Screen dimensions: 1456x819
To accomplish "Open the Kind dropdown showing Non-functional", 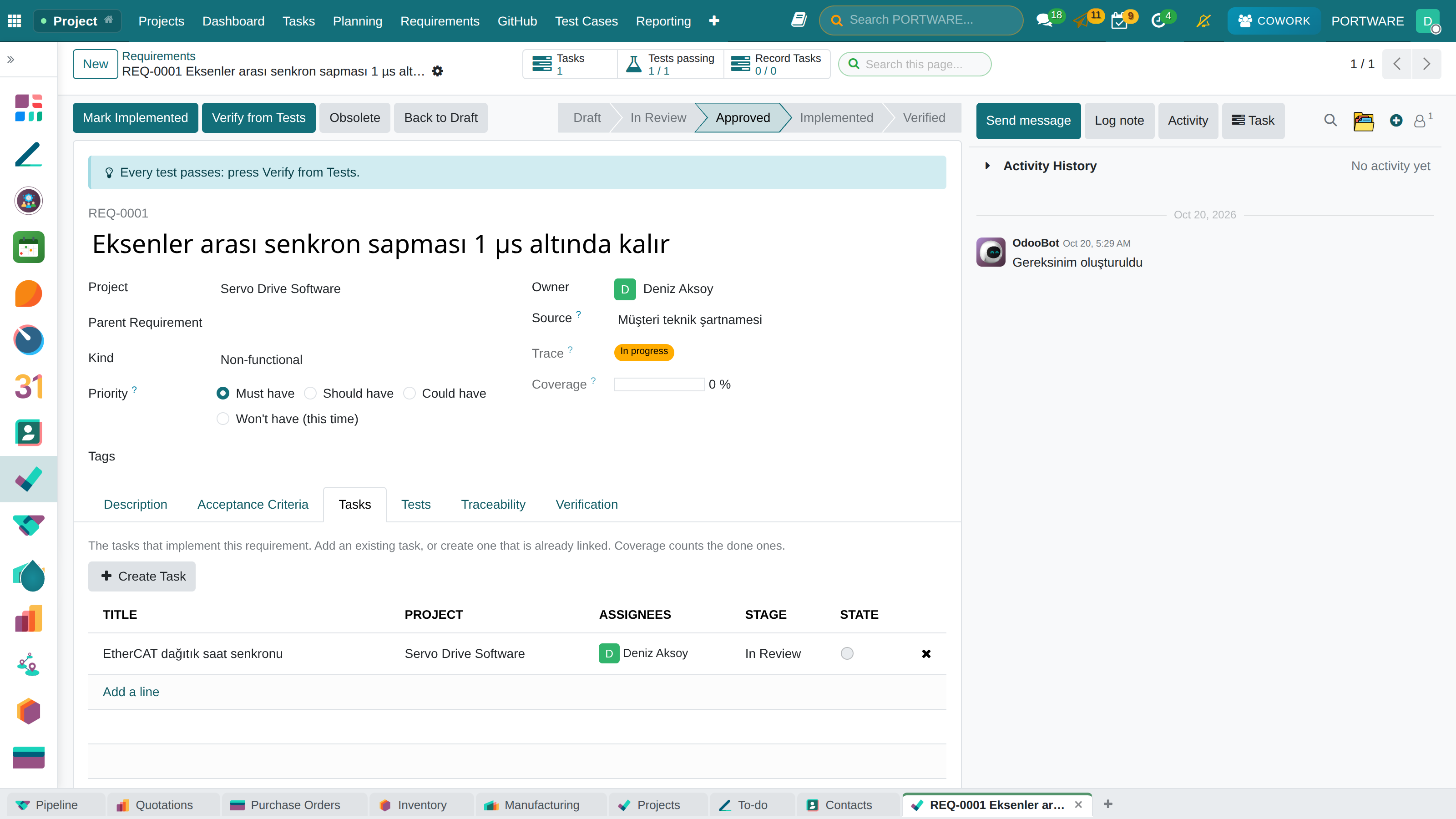I will click(x=362, y=359).
